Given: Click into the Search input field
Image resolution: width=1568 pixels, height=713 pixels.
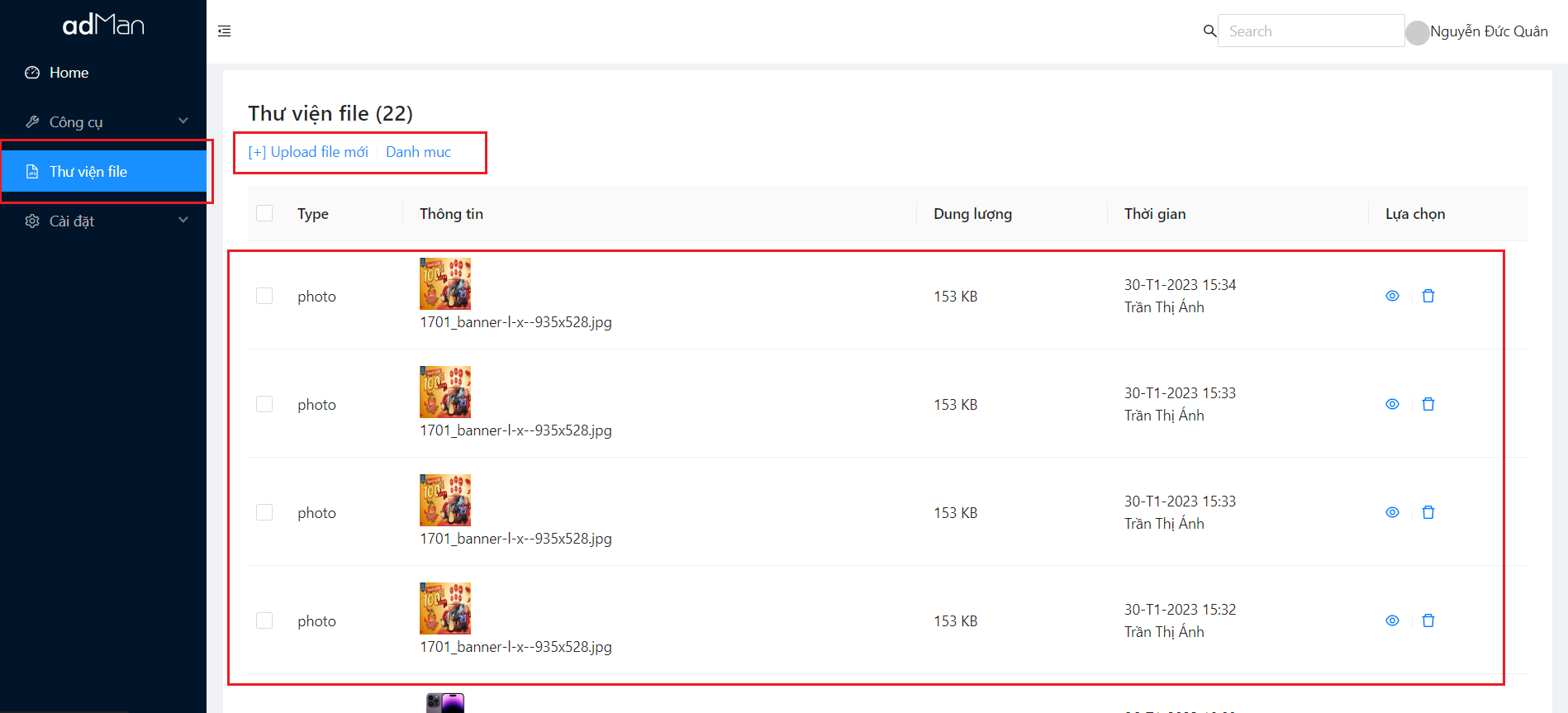Looking at the screenshot, I should click(x=1310, y=31).
